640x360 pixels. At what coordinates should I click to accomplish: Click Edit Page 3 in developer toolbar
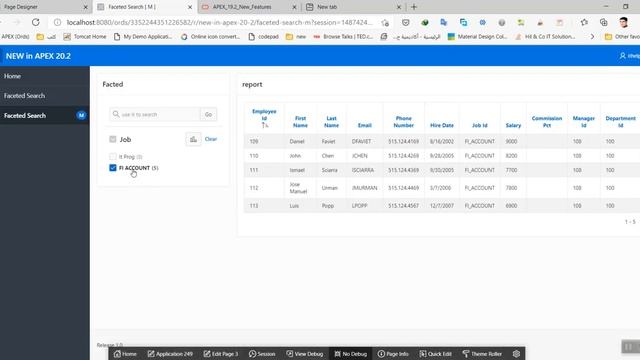tap(221, 354)
